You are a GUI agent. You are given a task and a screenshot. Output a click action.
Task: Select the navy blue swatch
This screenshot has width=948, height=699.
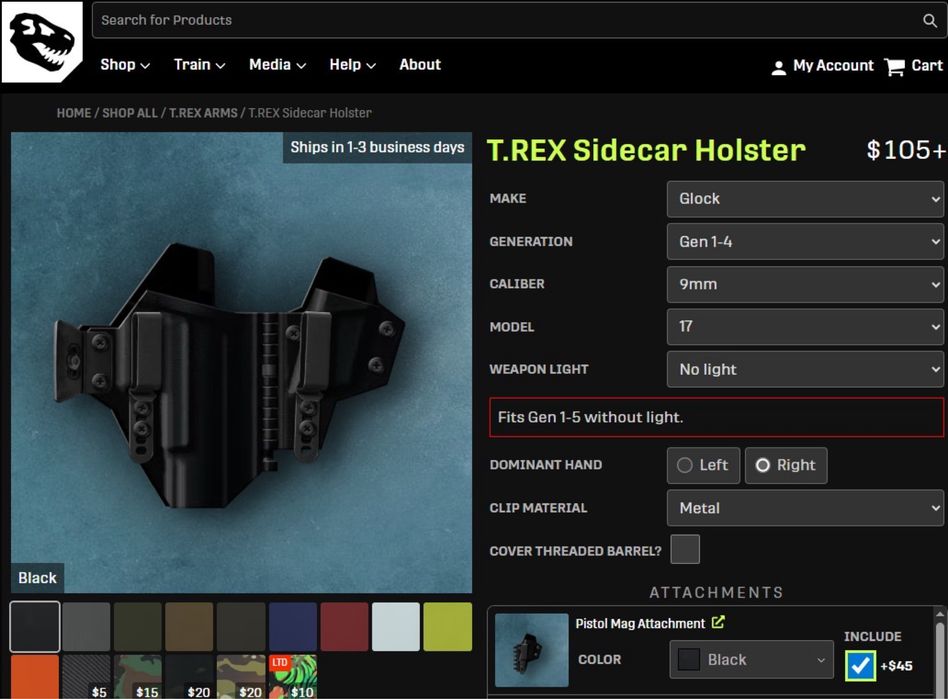point(293,626)
